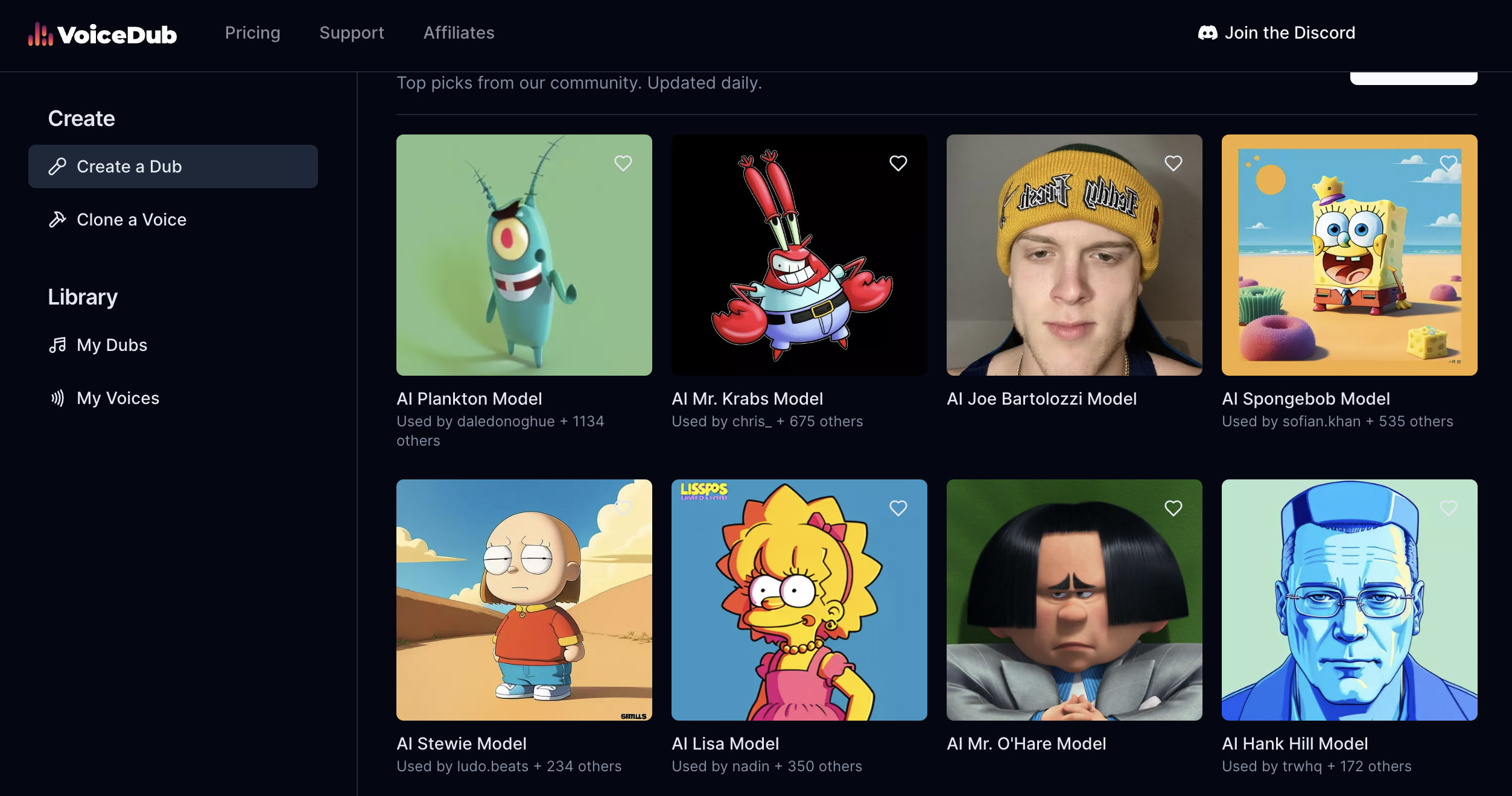Screen dimensions: 1512x796
Task: Click the AI Mr. O'Hare Model title
Action: click(x=1027, y=744)
